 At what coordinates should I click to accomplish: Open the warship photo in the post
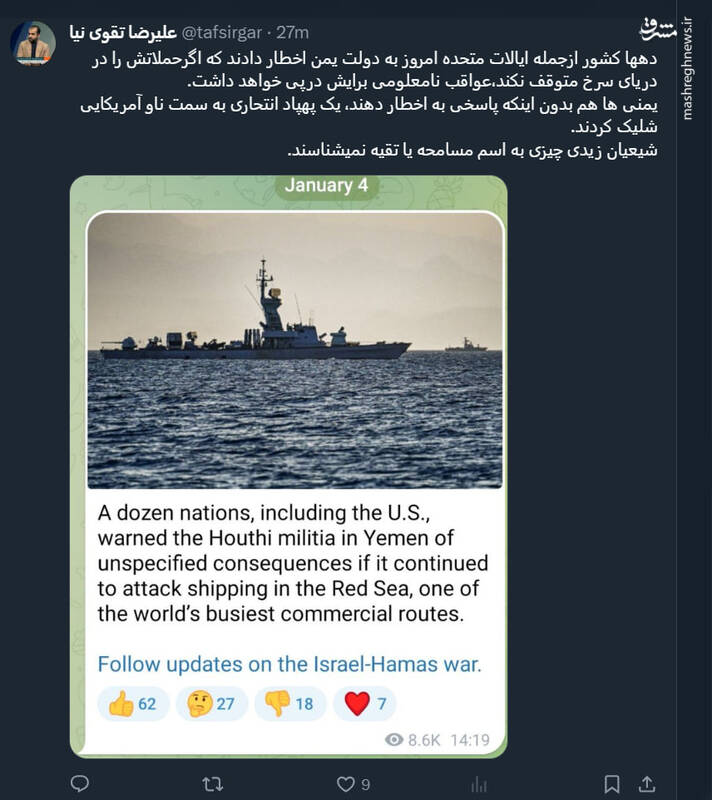pos(293,350)
